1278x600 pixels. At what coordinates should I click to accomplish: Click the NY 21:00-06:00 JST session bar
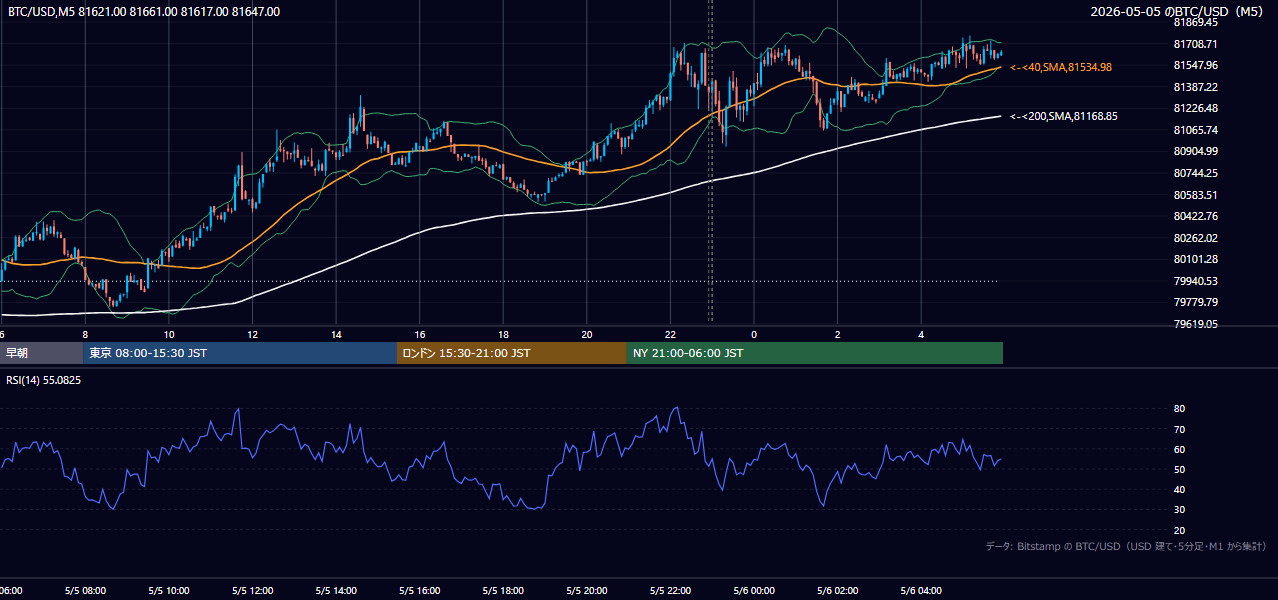pyautogui.click(x=815, y=353)
